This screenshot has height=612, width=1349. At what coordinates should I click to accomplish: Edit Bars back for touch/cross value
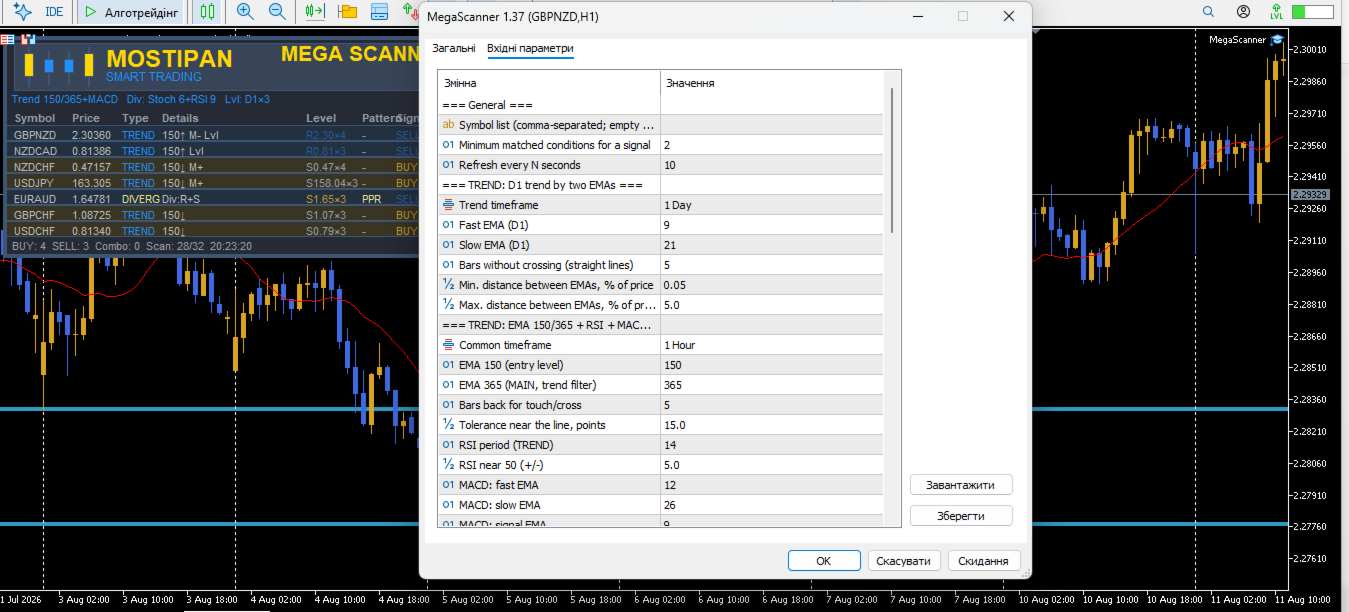(x=771, y=405)
